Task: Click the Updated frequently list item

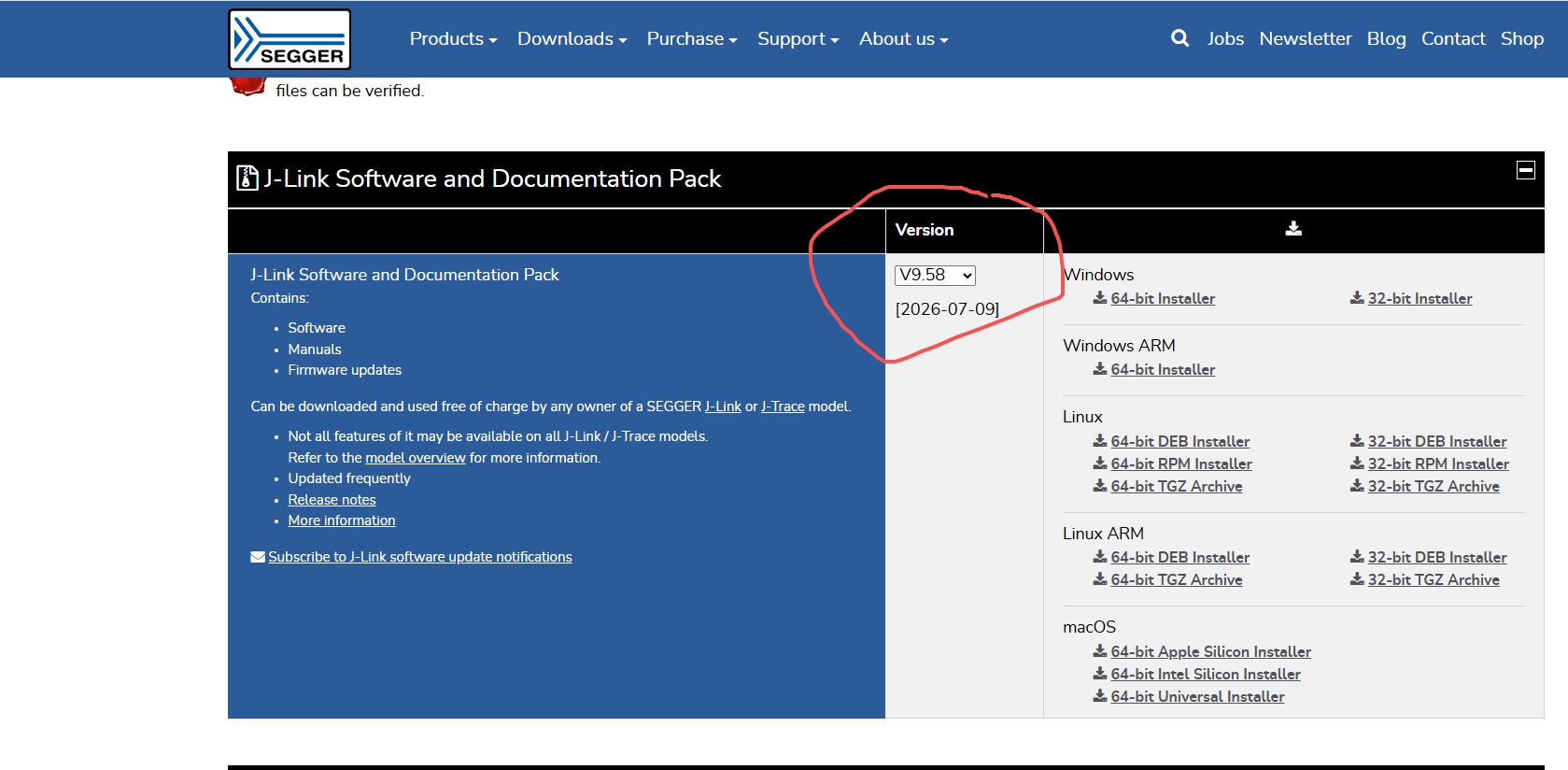Action: point(349,478)
